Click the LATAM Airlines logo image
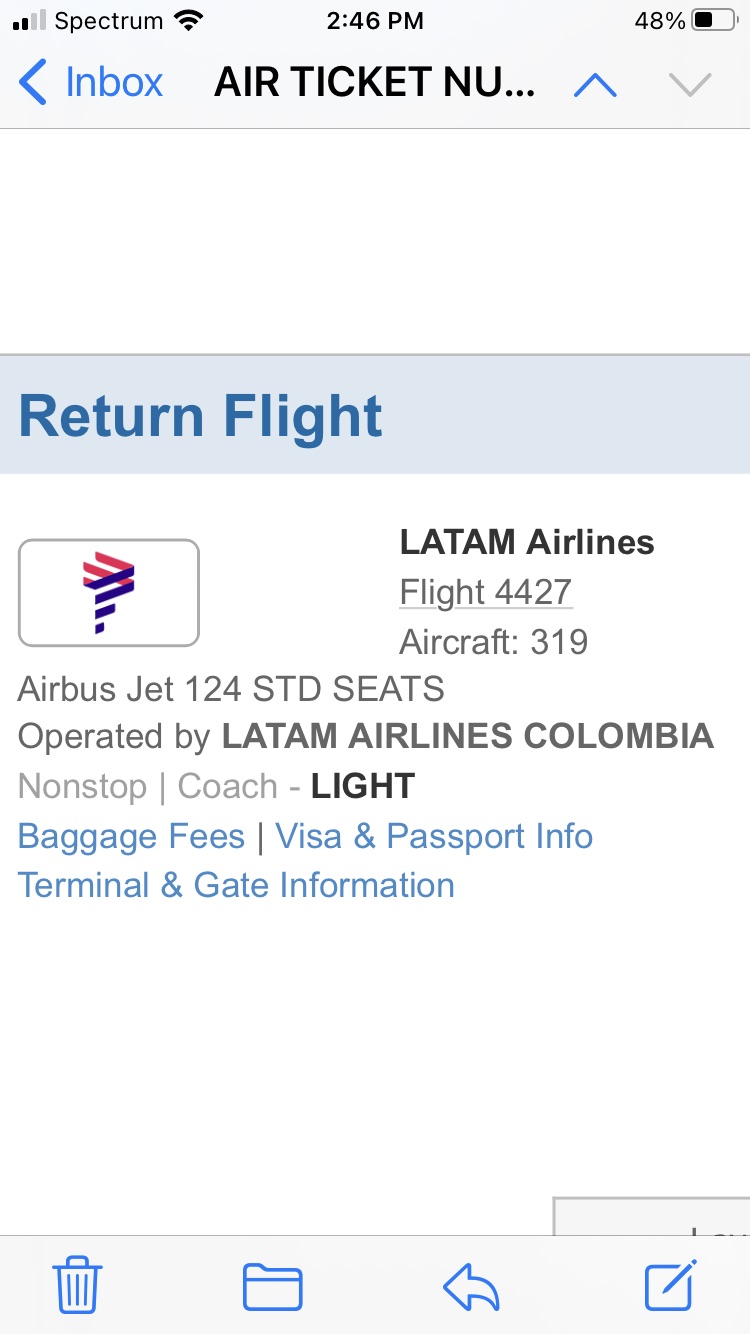The image size is (750, 1334). 109,592
